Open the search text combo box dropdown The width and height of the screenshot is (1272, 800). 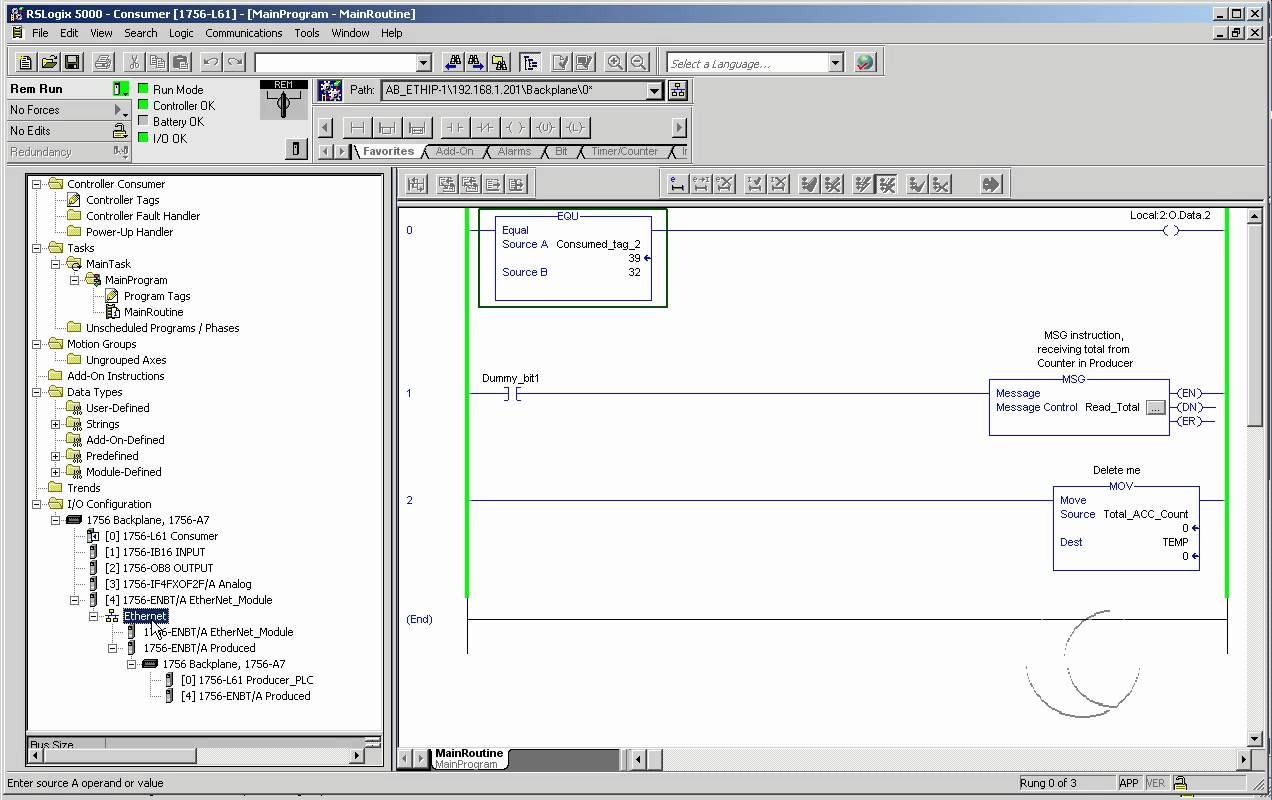coord(423,63)
